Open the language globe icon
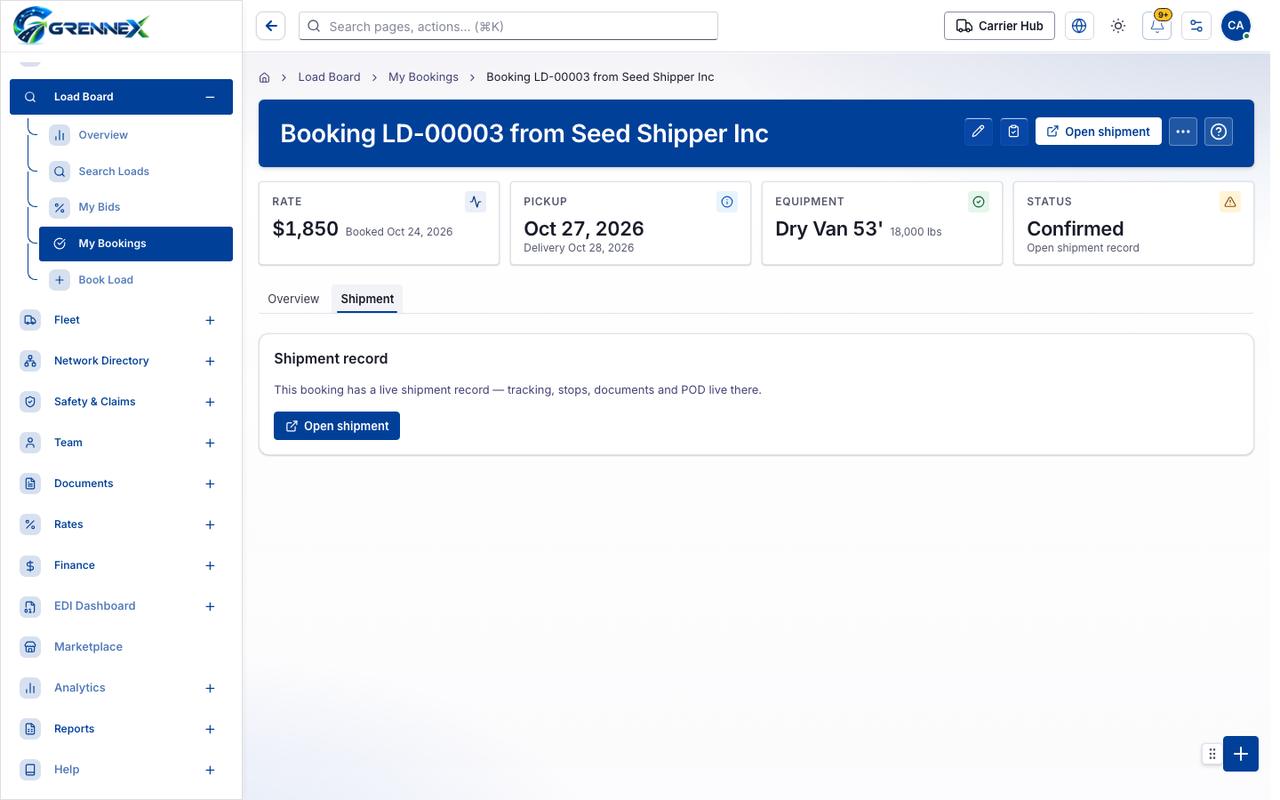 pyautogui.click(x=1079, y=26)
